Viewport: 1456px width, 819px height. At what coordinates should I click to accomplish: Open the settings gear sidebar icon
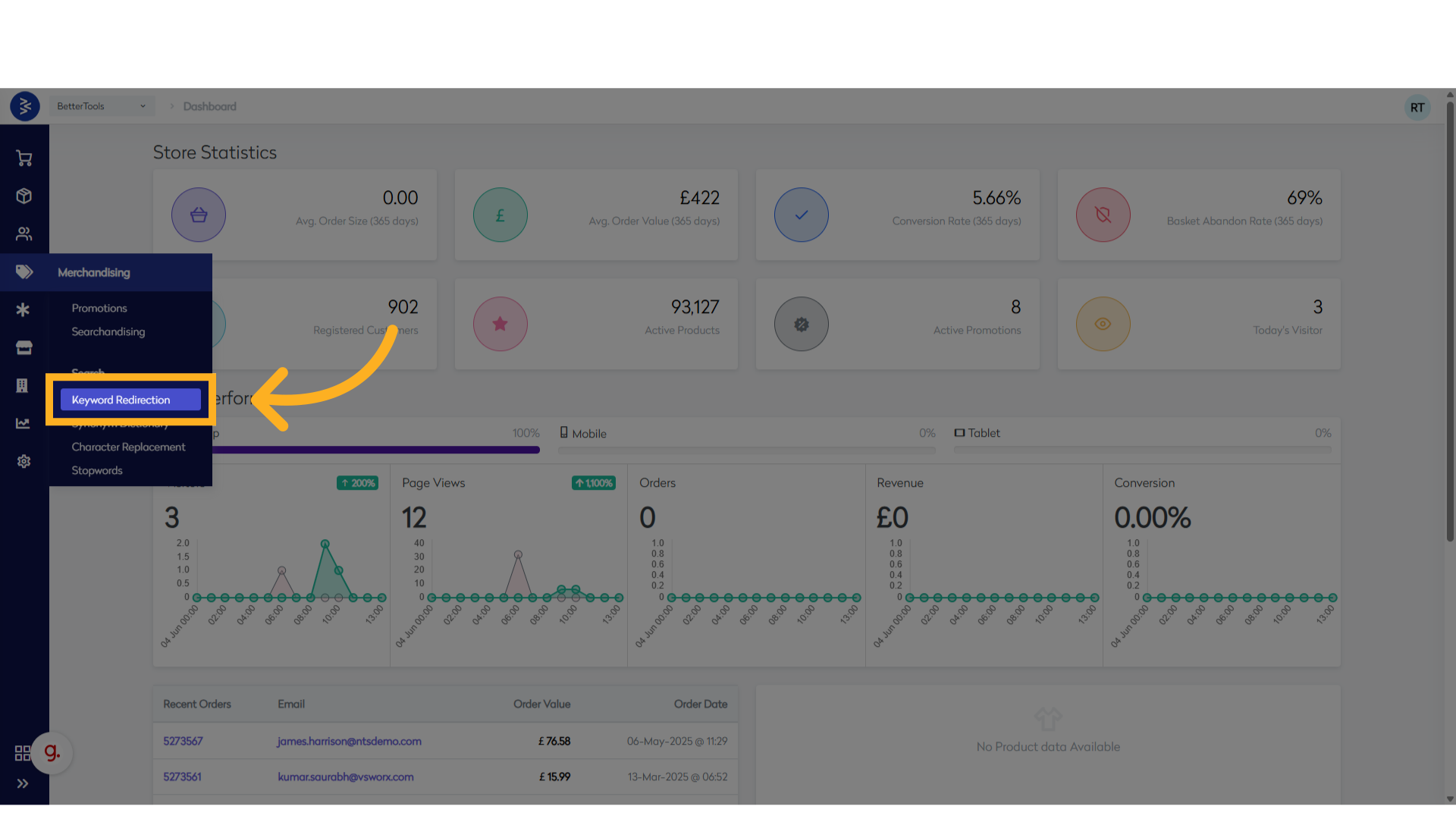(x=24, y=461)
